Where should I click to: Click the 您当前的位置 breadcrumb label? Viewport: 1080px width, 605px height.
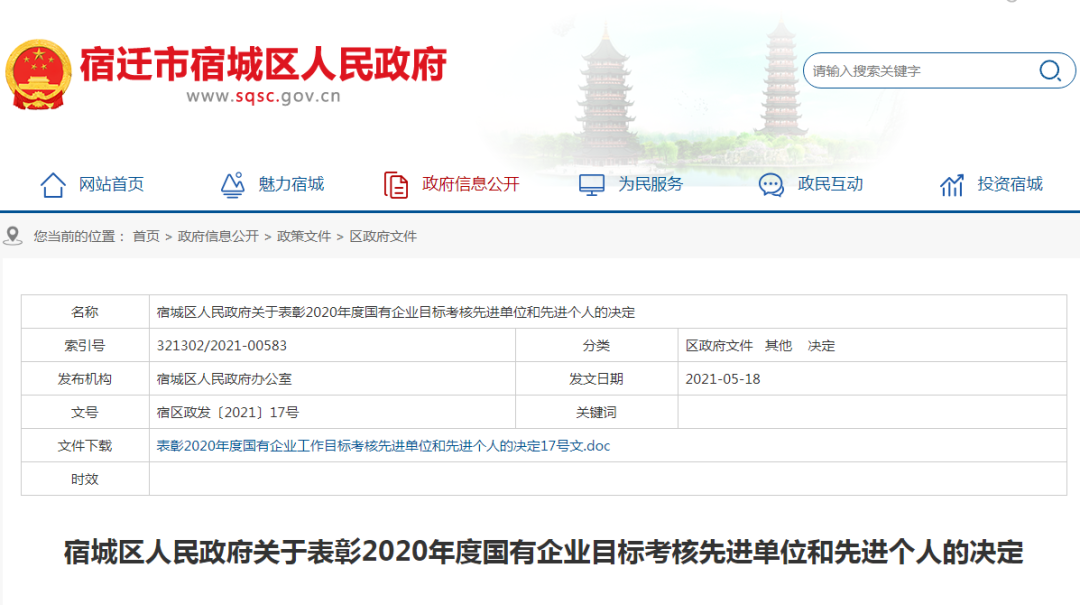click(x=79, y=236)
